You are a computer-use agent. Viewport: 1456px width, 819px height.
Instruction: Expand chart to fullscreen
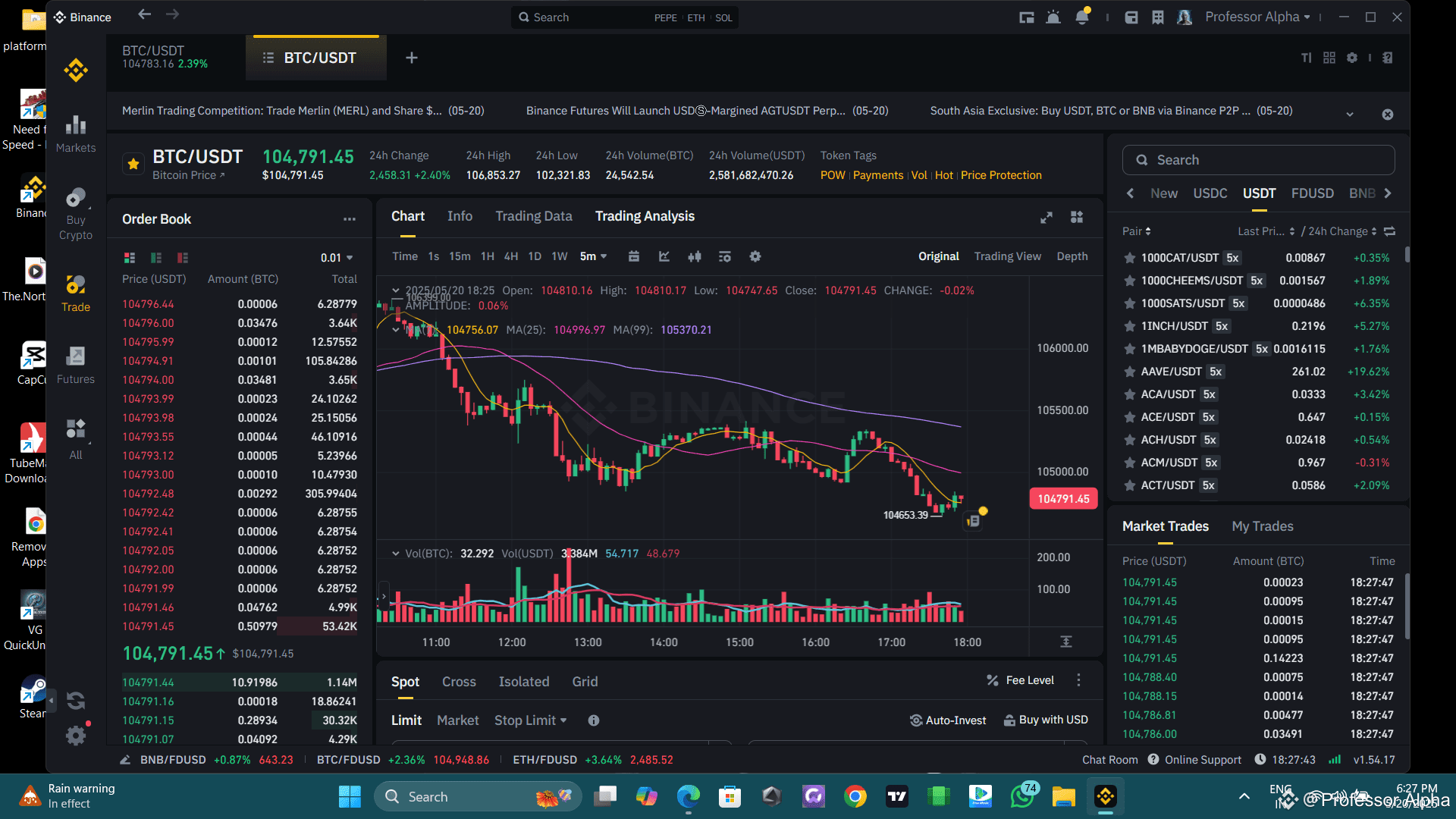click(1046, 218)
